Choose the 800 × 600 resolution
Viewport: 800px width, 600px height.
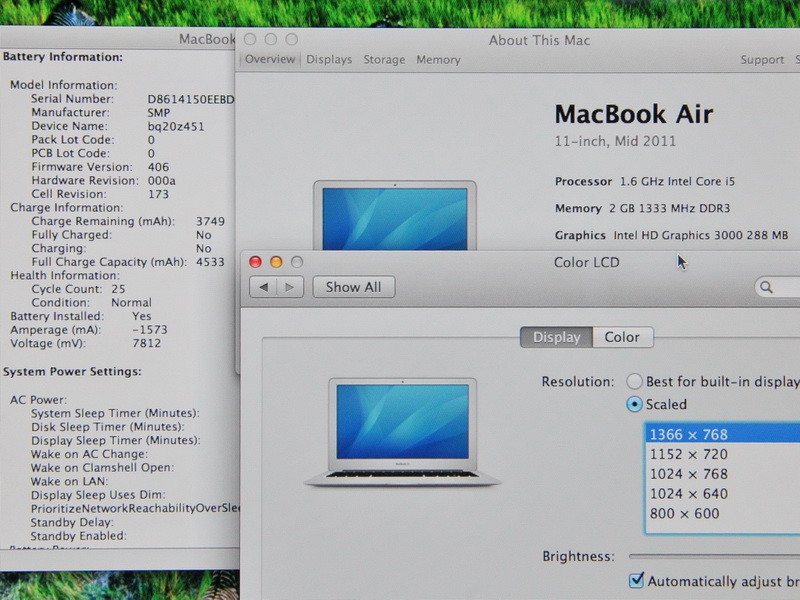pos(723,513)
